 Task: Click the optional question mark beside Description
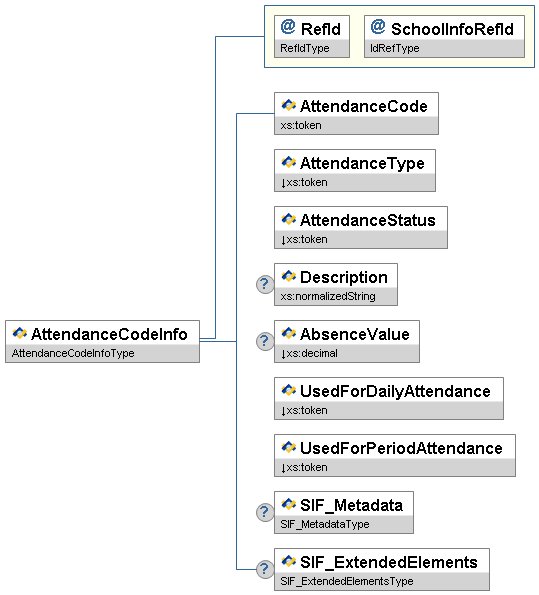(265, 284)
